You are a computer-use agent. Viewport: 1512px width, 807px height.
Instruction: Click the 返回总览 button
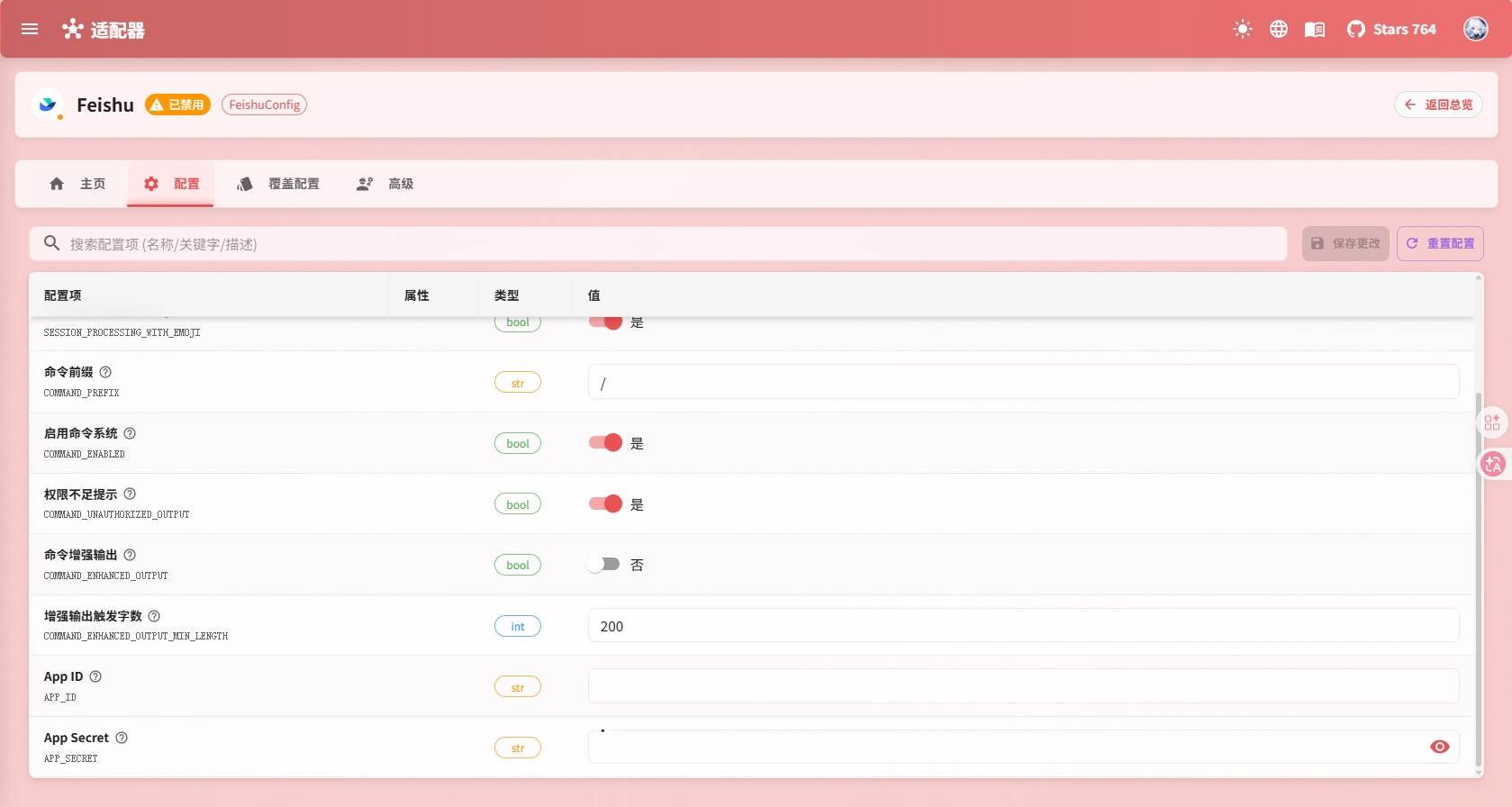coord(1438,104)
